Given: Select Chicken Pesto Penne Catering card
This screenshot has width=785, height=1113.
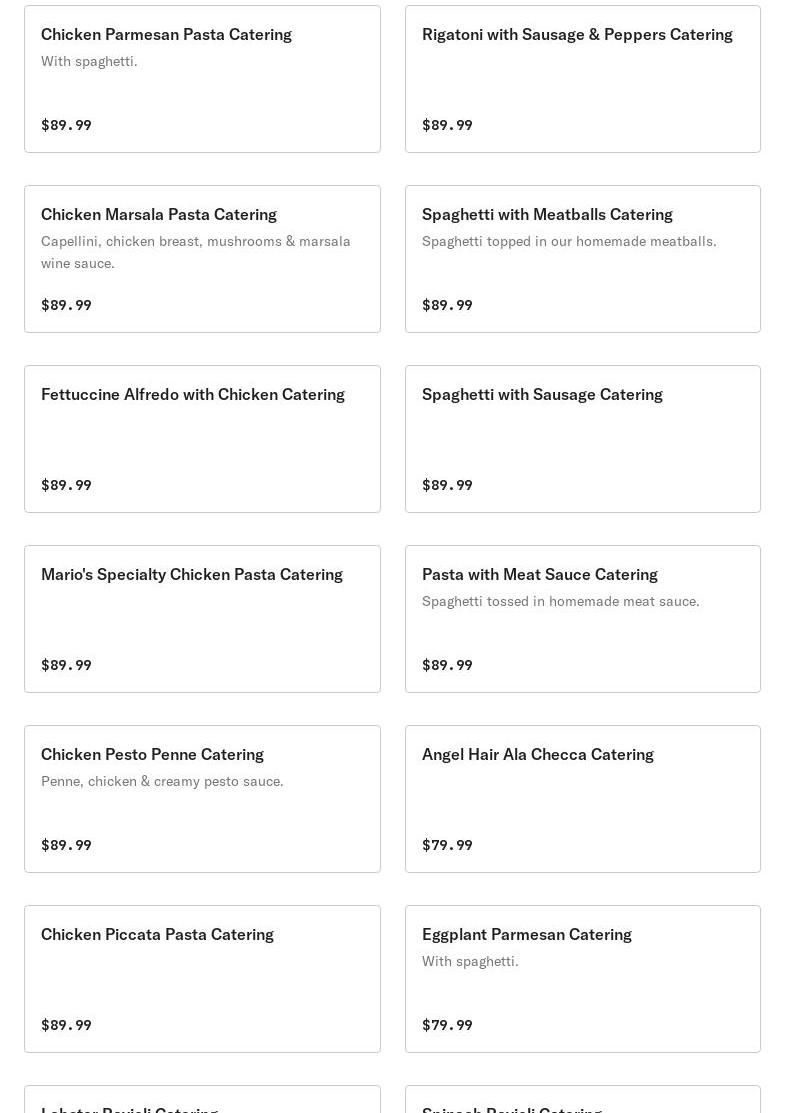Looking at the screenshot, I should pos(202,799).
